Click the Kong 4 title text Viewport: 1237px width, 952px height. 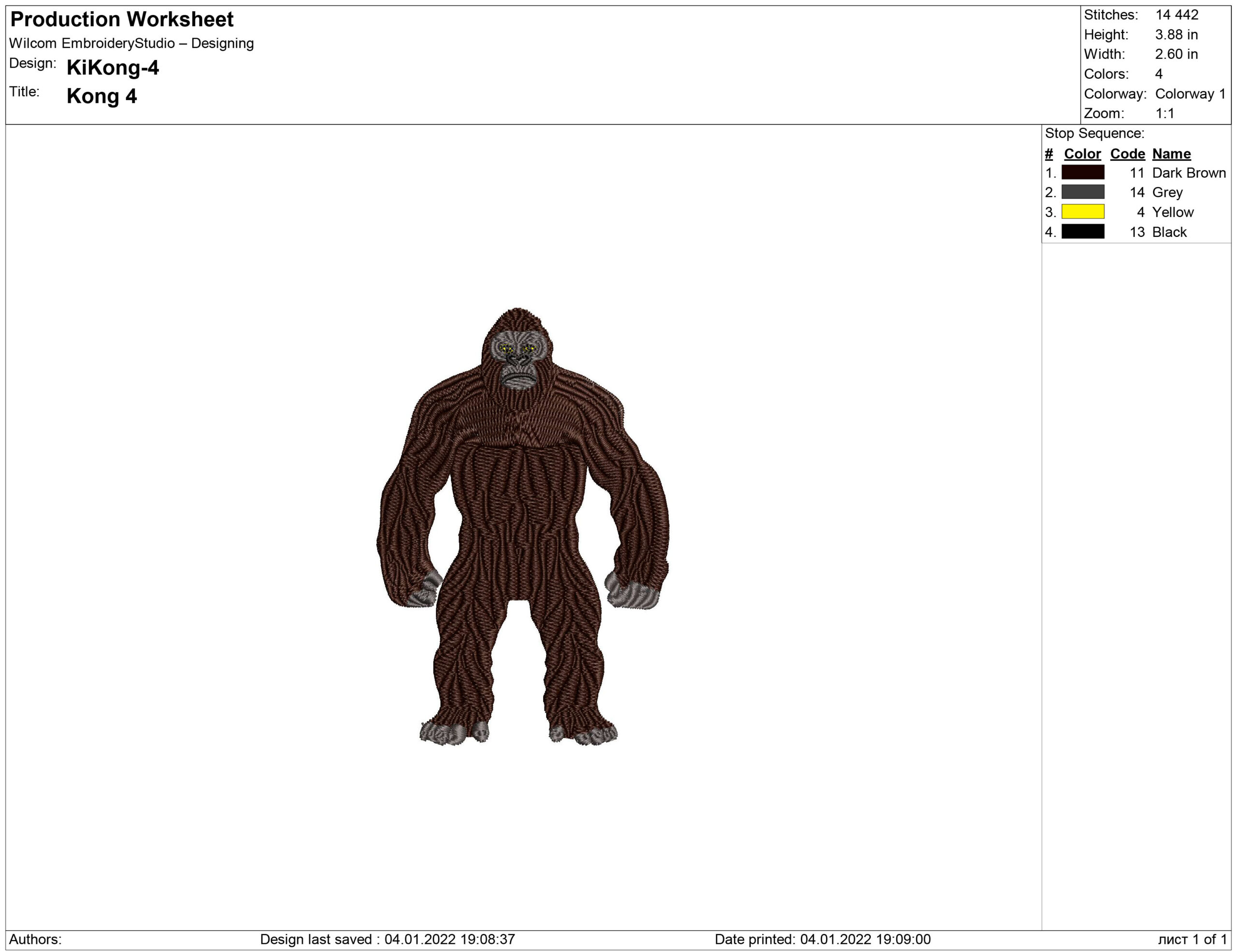pos(101,96)
